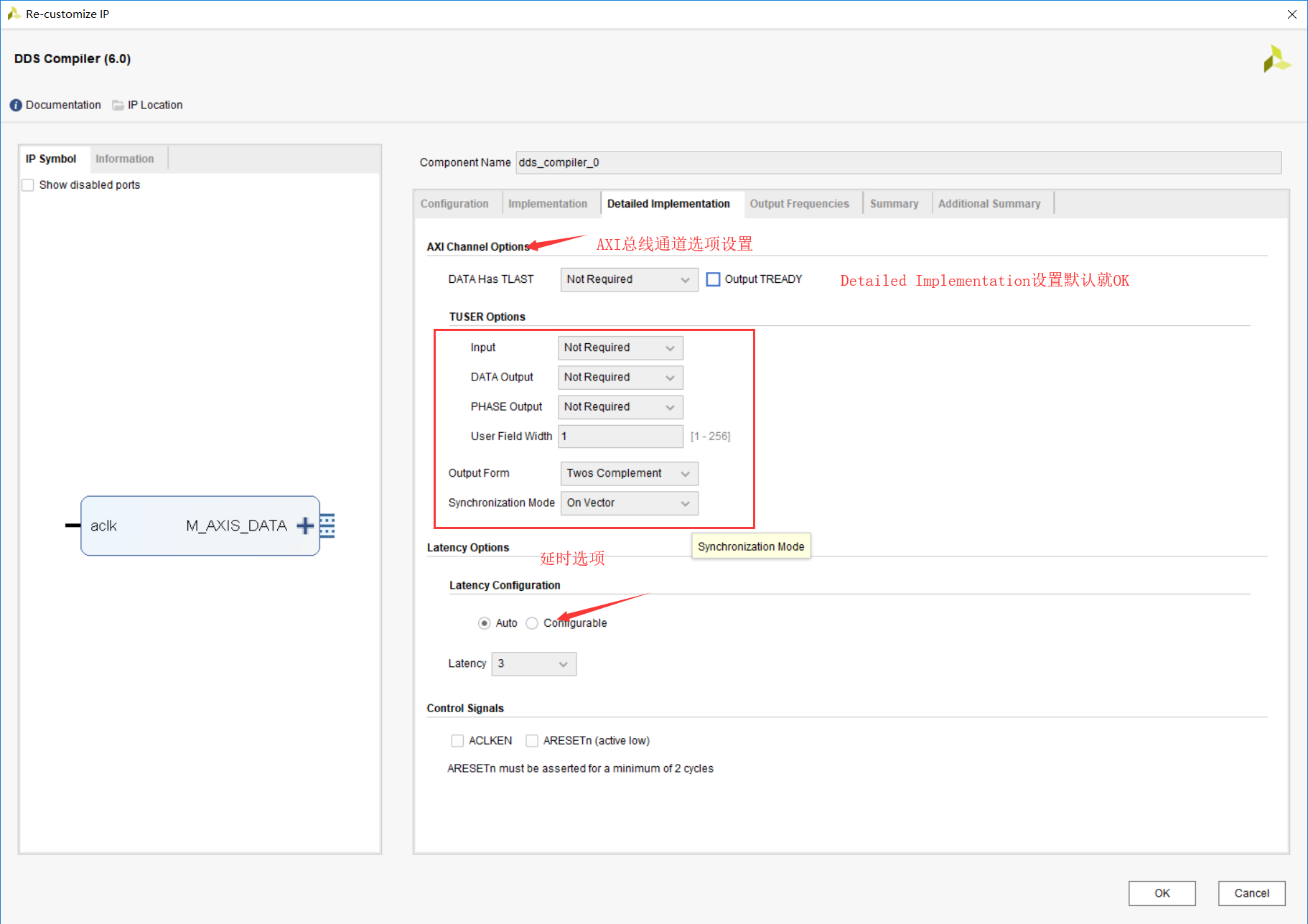
Task: Click AXI Channel Options heading
Action: click(478, 247)
